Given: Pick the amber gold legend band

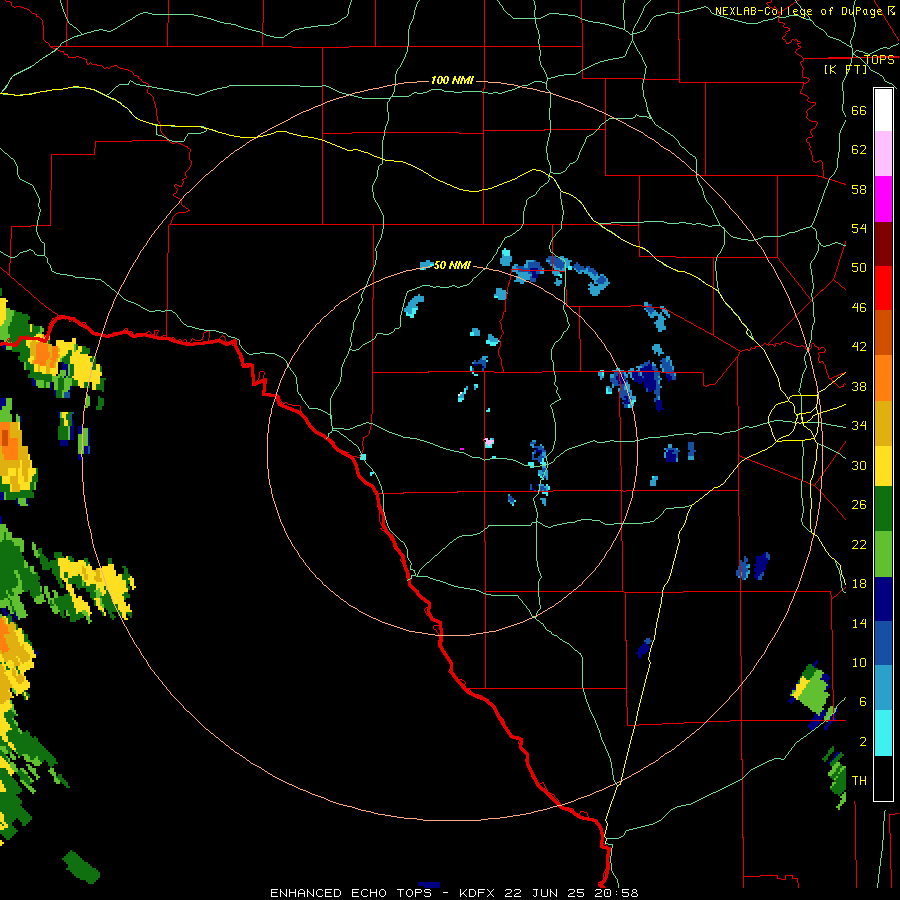Looking at the screenshot, I should (883, 423).
